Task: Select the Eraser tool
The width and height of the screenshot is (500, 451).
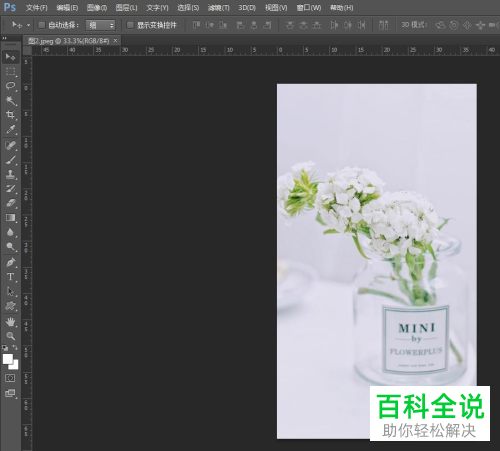Action: [x=10, y=203]
